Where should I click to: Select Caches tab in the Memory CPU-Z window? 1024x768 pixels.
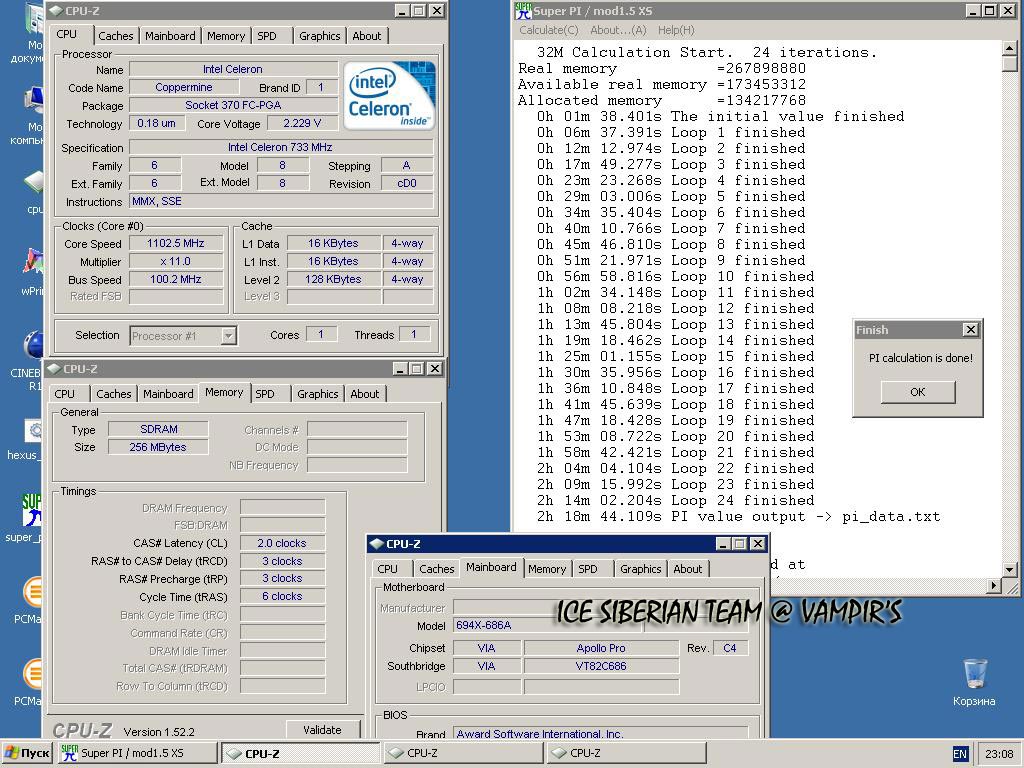[114, 394]
